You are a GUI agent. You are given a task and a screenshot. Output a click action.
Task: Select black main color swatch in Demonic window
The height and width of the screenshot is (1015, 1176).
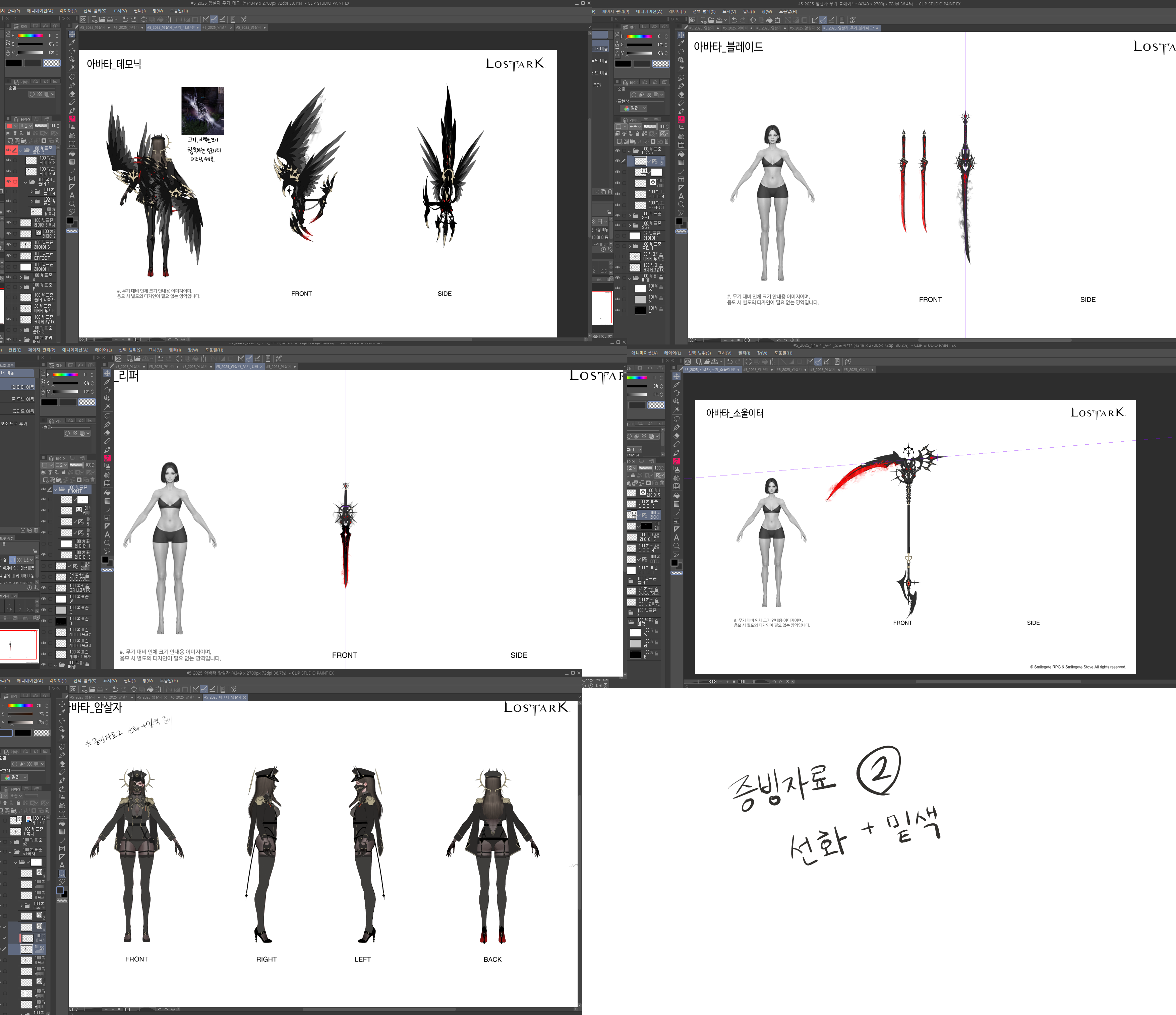(14, 63)
